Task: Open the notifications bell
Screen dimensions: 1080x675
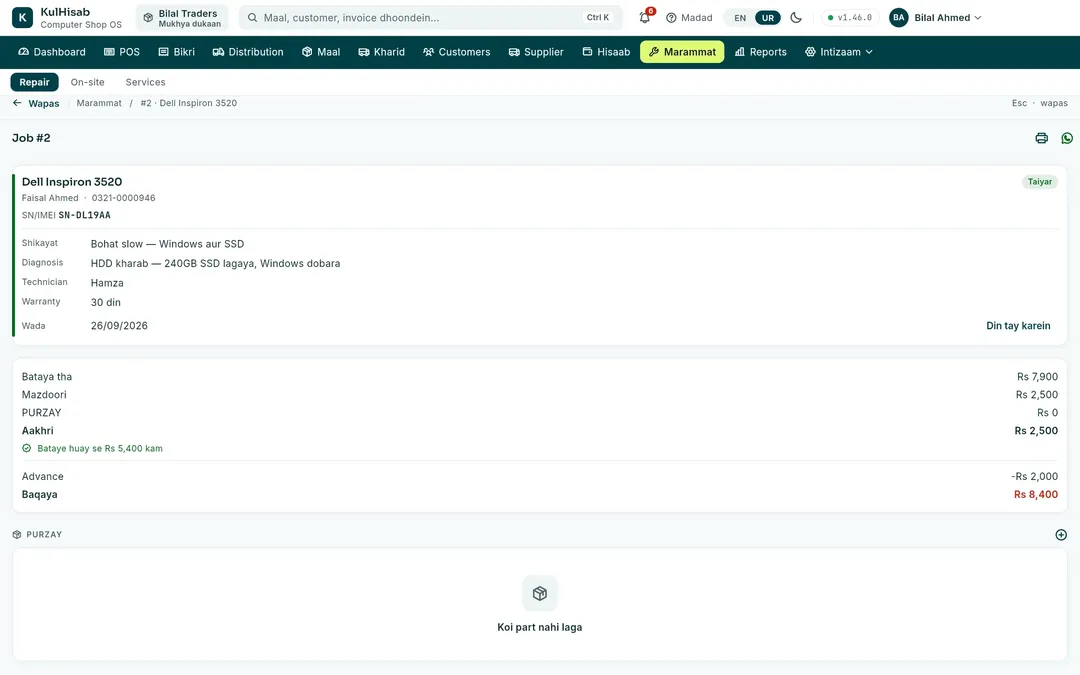Action: [x=645, y=17]
